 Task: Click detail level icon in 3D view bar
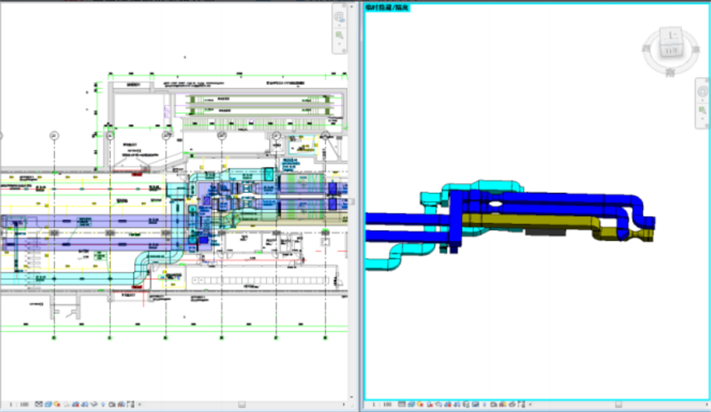click(402, 405)
